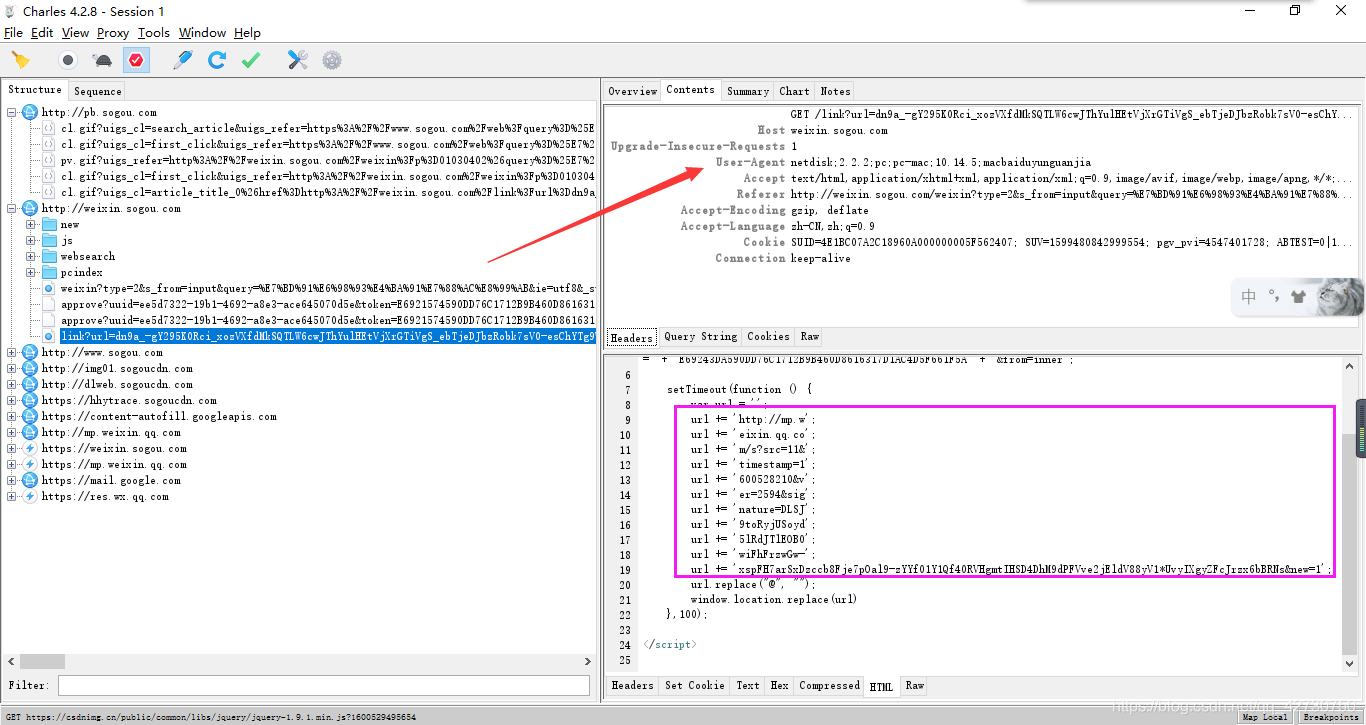This screenshot has height=725, width=1366.
Task: Show the request Cookies tab
Action: 768,337
